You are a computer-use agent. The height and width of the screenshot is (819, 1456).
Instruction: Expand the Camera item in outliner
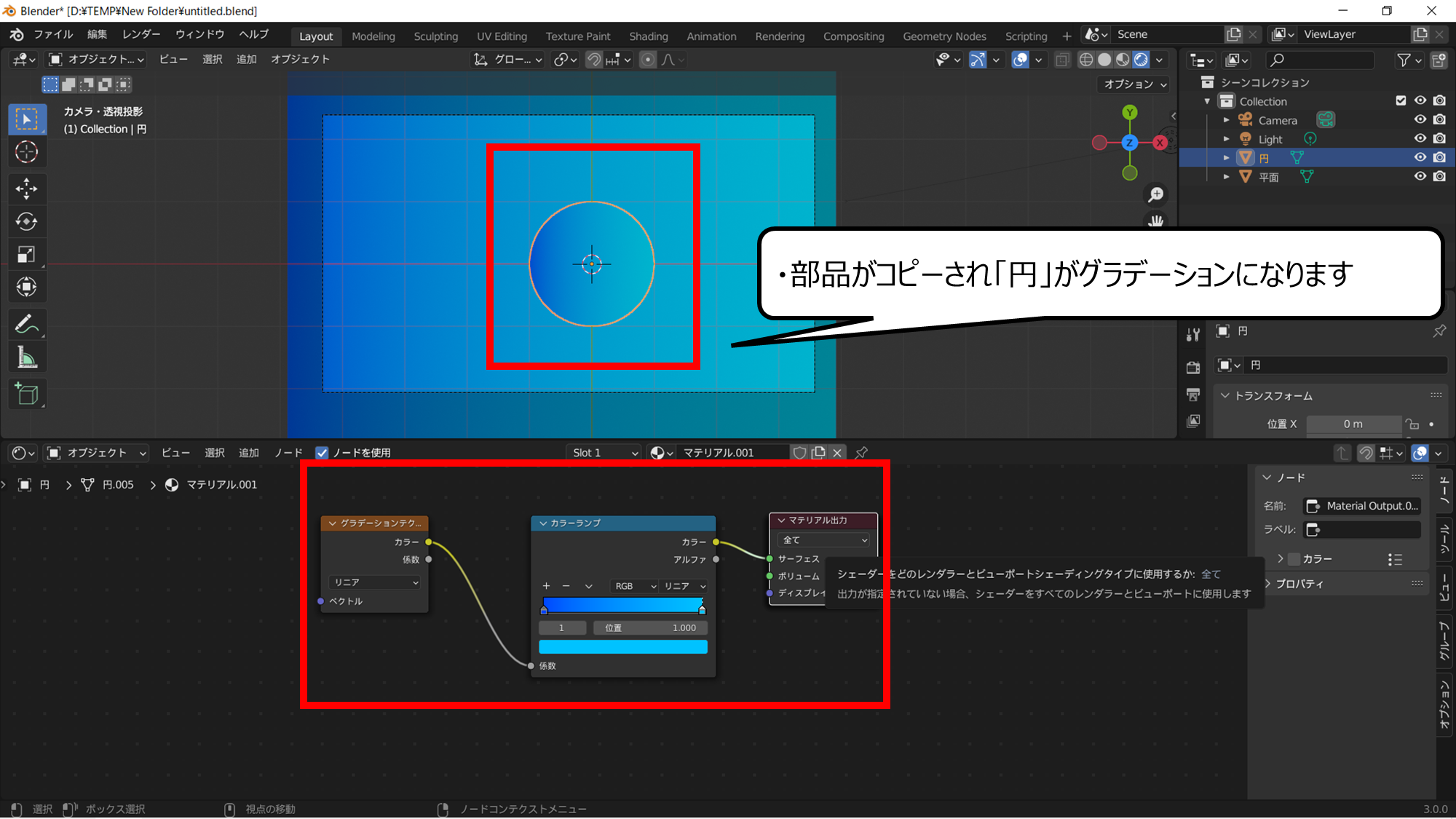[1226, 120]
